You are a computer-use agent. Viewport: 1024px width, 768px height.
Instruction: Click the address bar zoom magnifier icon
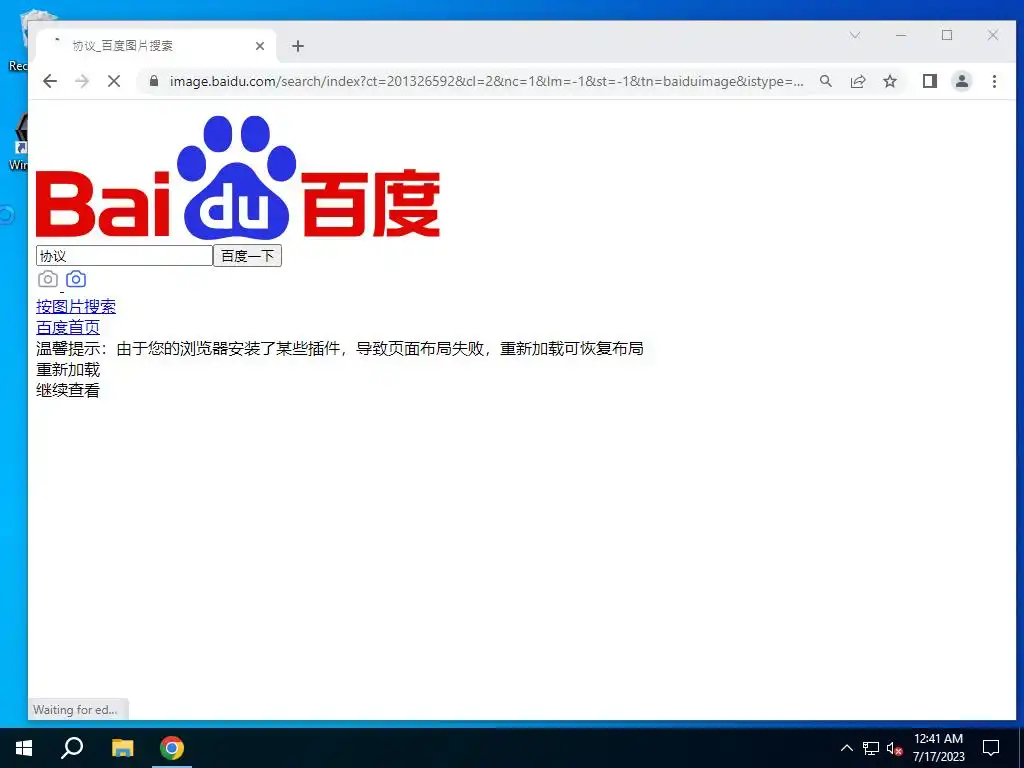click(826, 81)
